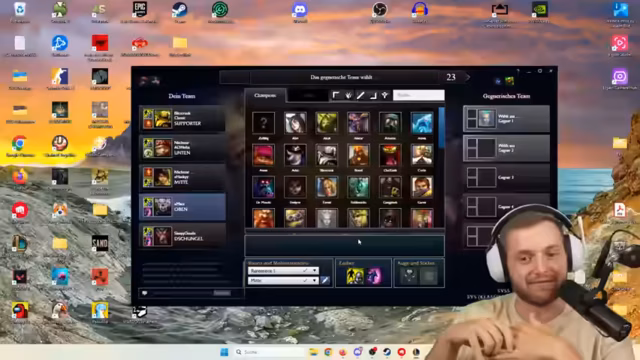Select the OBEN teammate row

[182, 207]
